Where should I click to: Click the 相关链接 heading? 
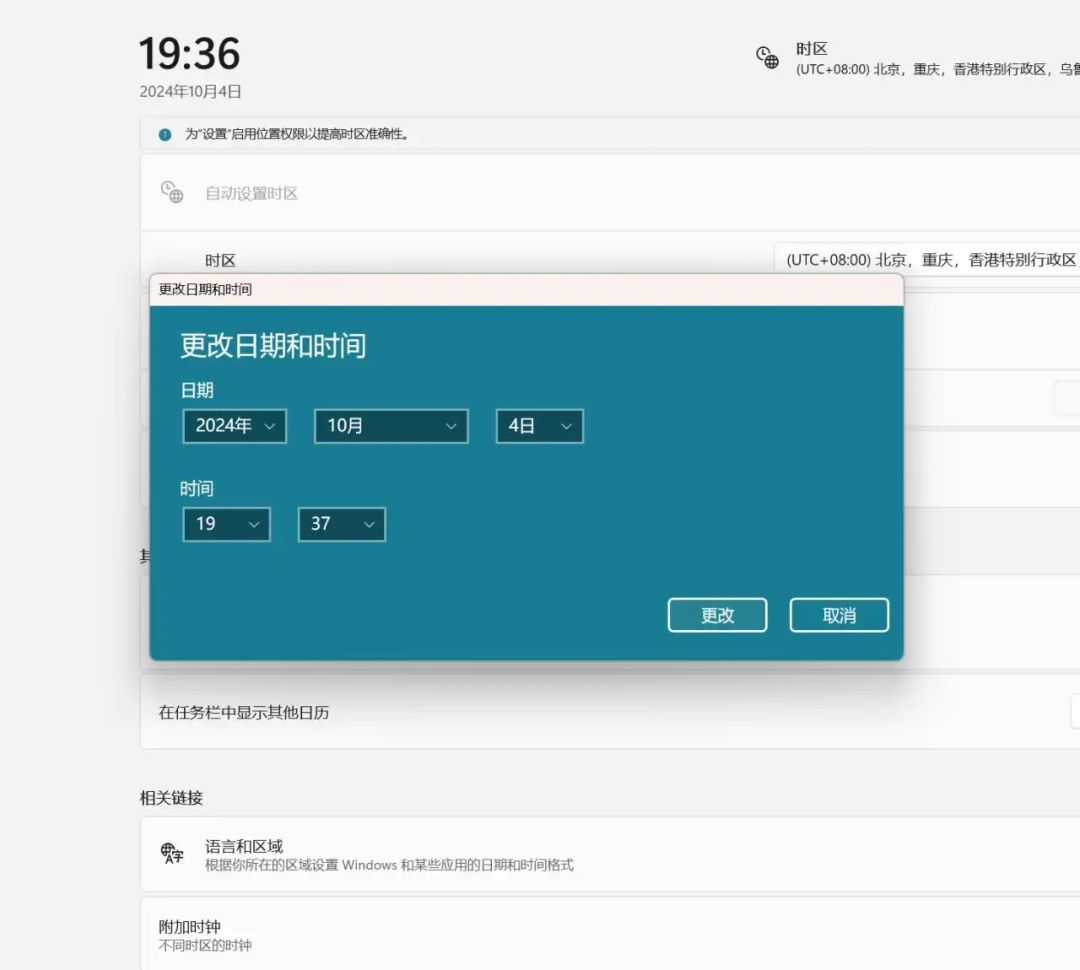tap(171, 798)
